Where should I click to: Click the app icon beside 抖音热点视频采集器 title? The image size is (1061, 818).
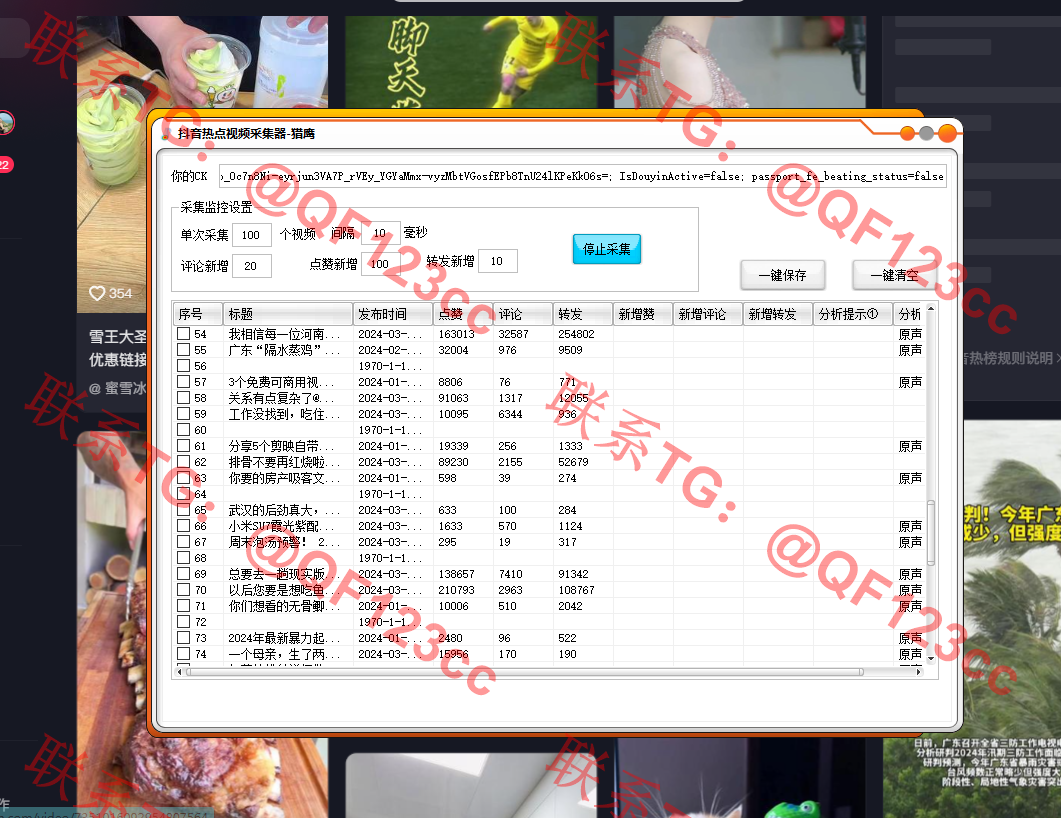pyautogui.click(x=166, y=133)
